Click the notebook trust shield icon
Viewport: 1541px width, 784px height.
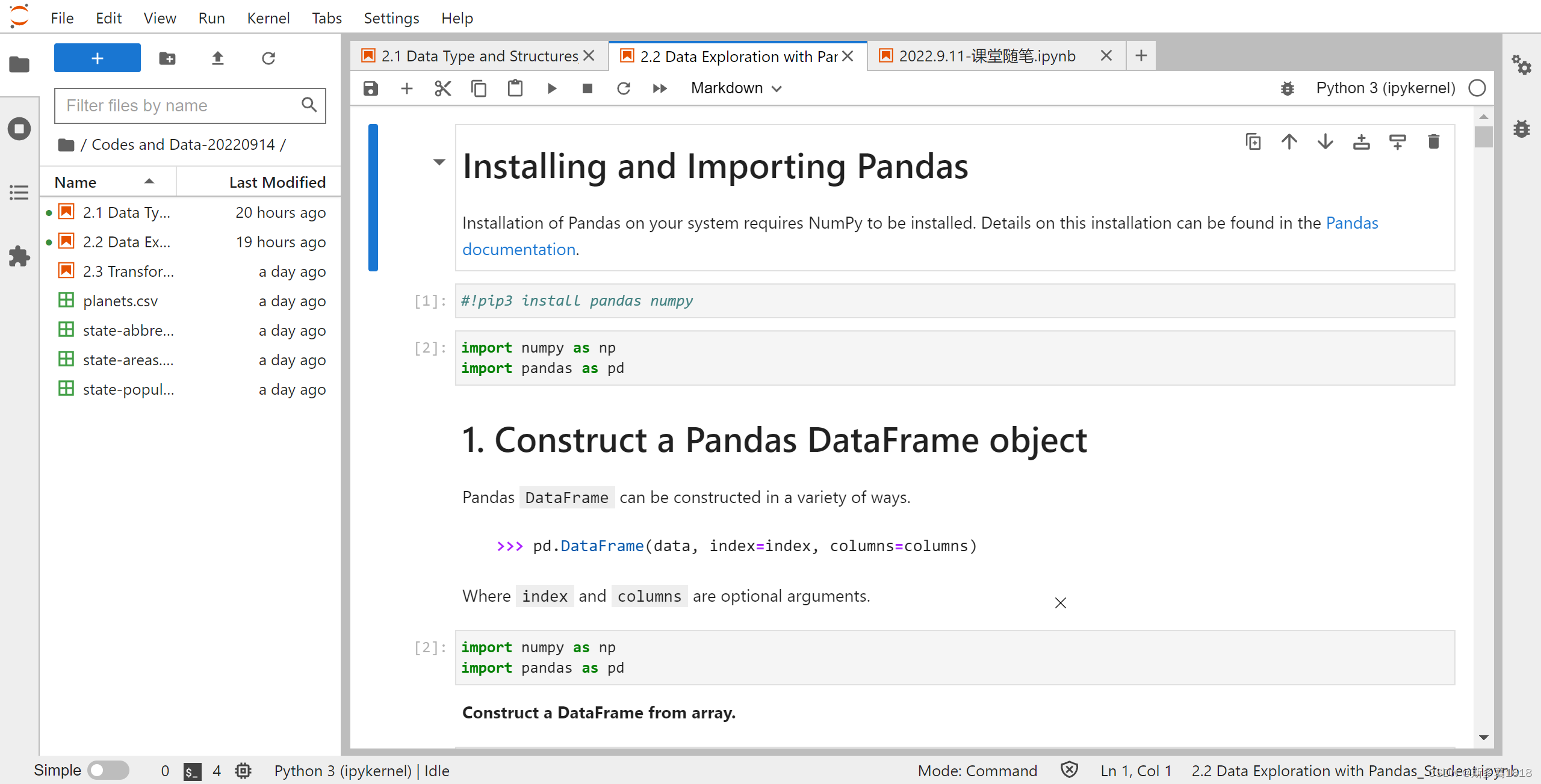tap(1069, 770)
